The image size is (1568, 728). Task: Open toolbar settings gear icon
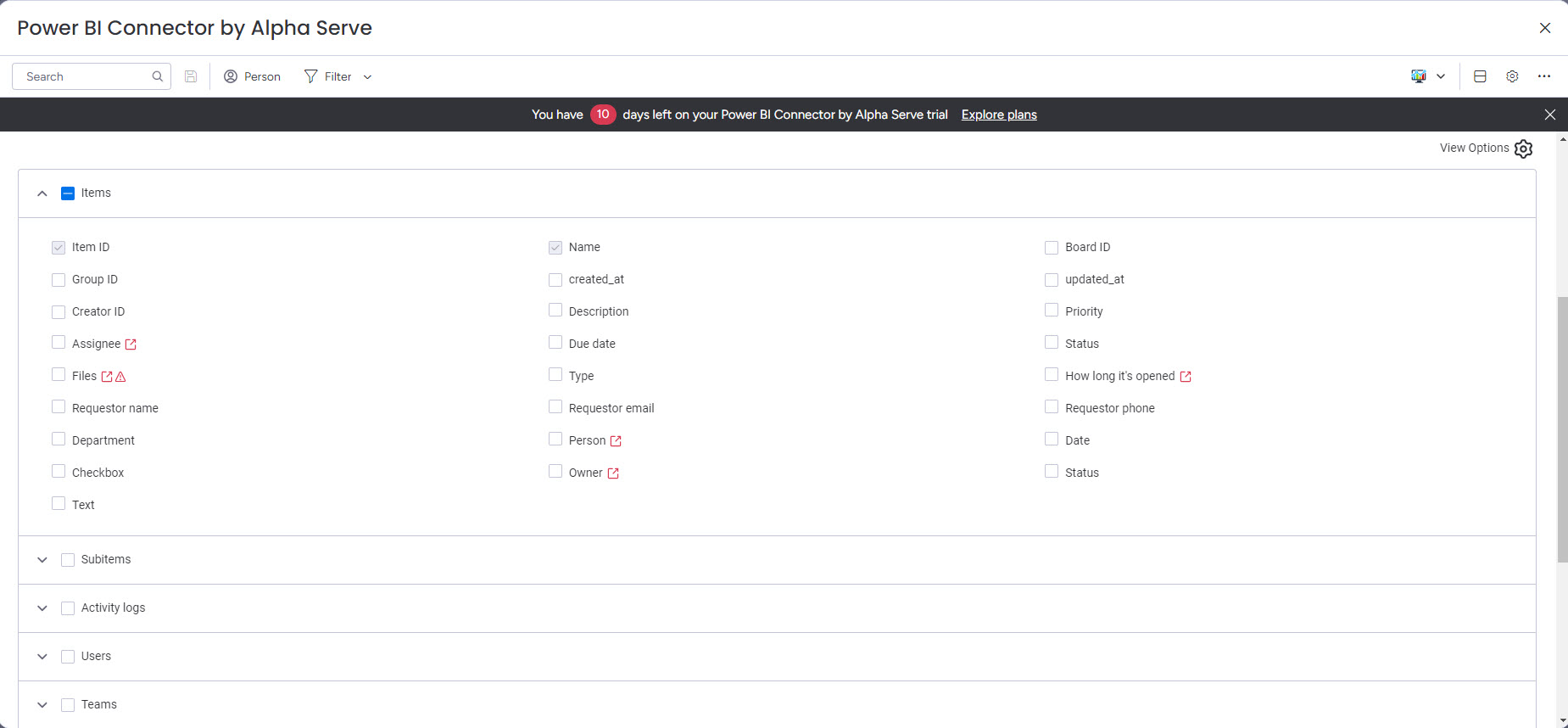[x=1512, y=76]
